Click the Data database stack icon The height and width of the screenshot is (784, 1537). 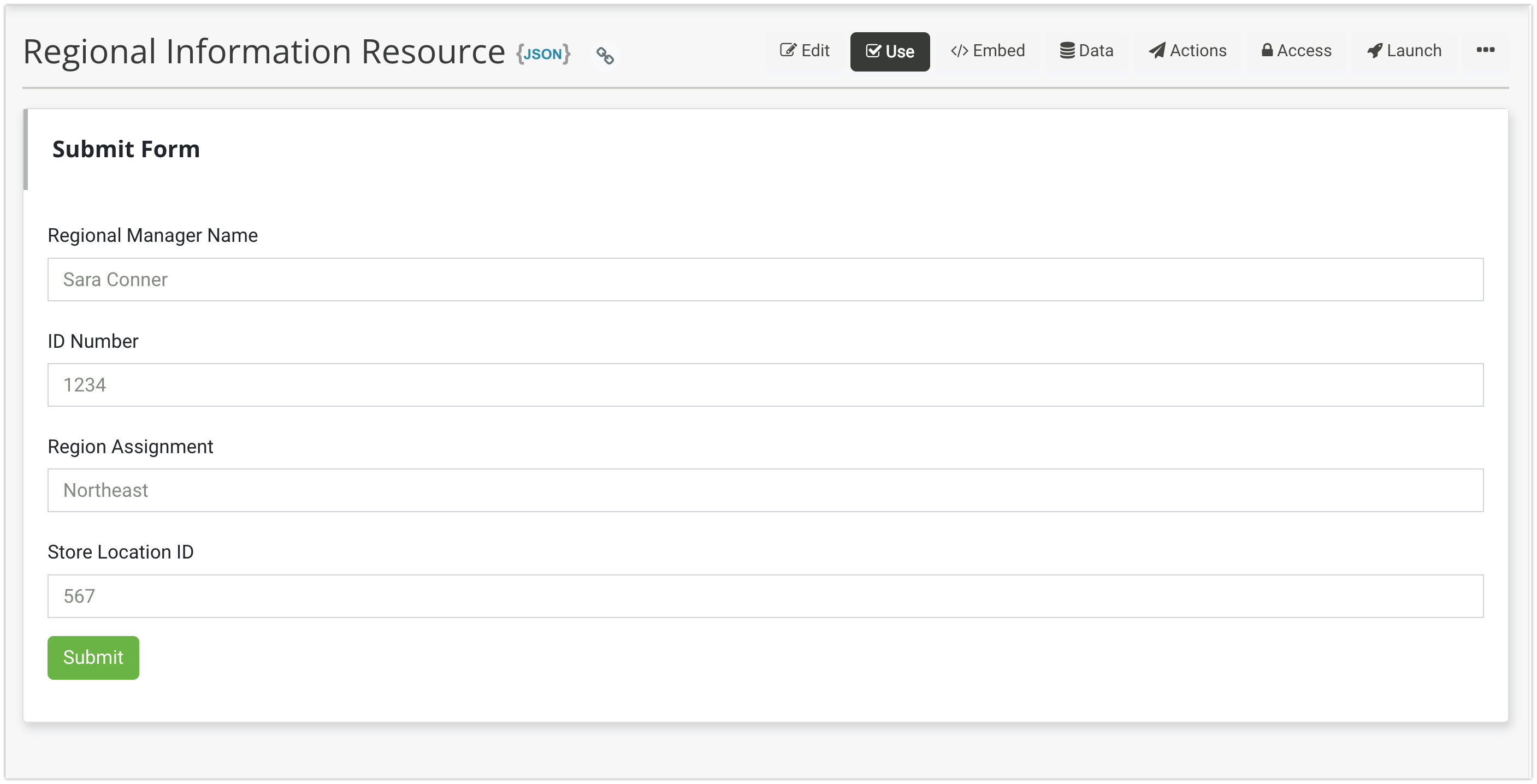[1067, 51]
